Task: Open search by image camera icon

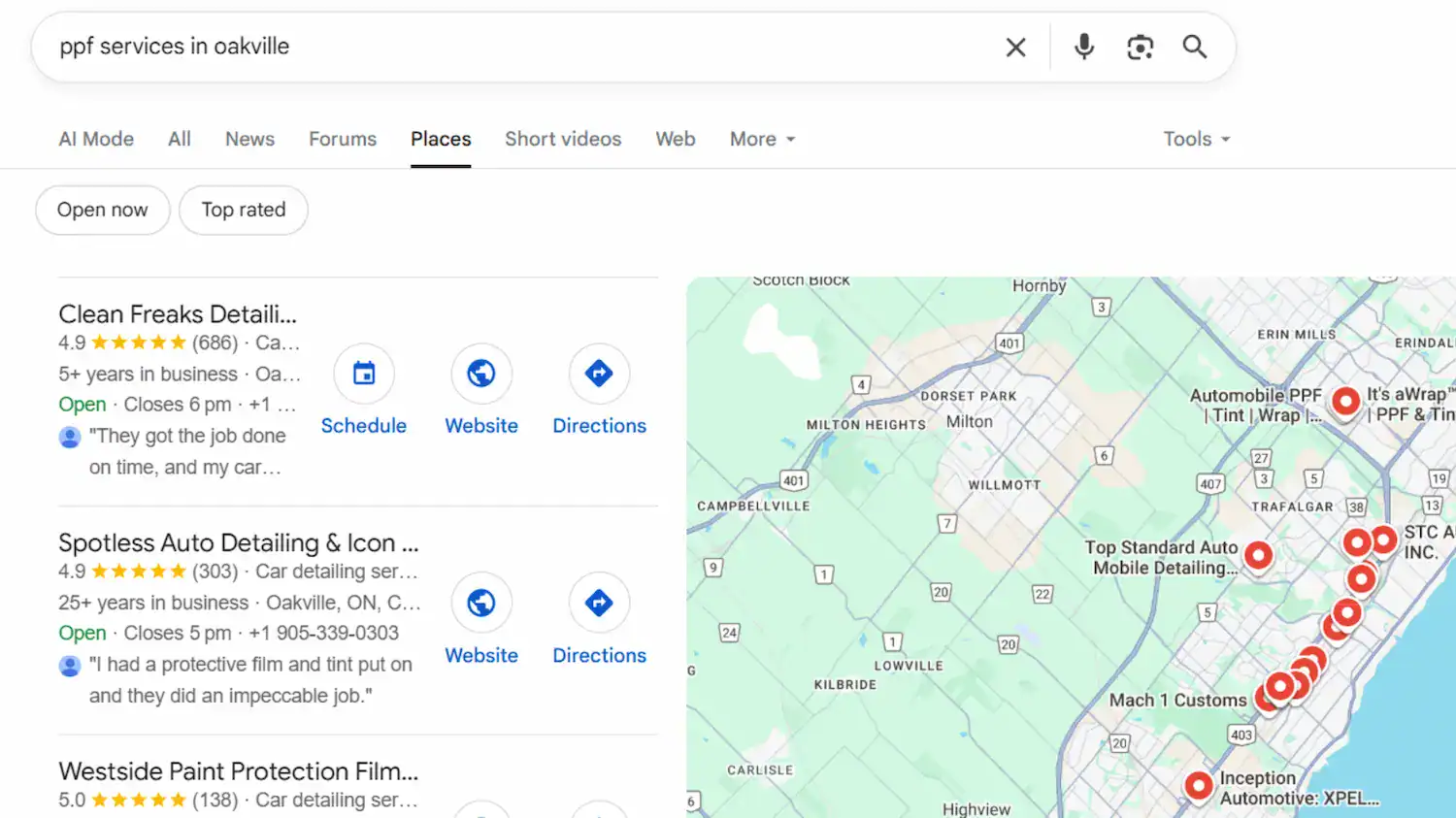Action: (1140, 47)
